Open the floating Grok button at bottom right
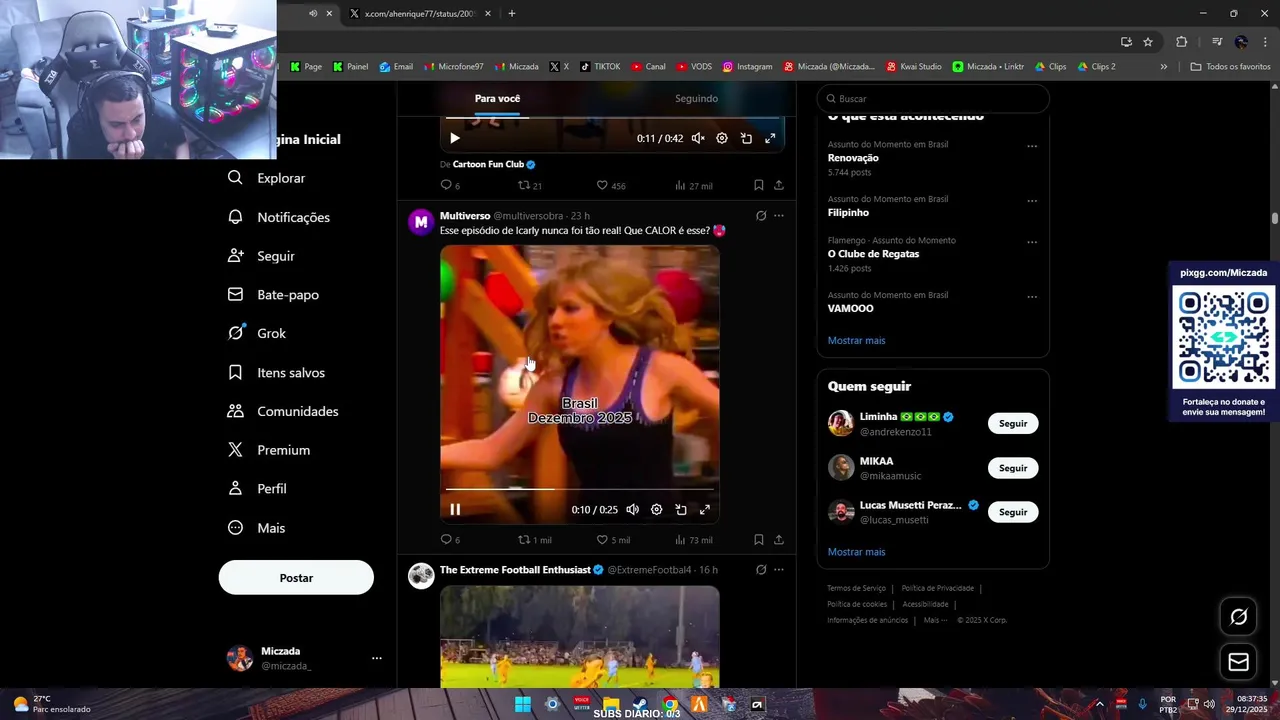The image size is (1280, 720). pos(1238,617)
